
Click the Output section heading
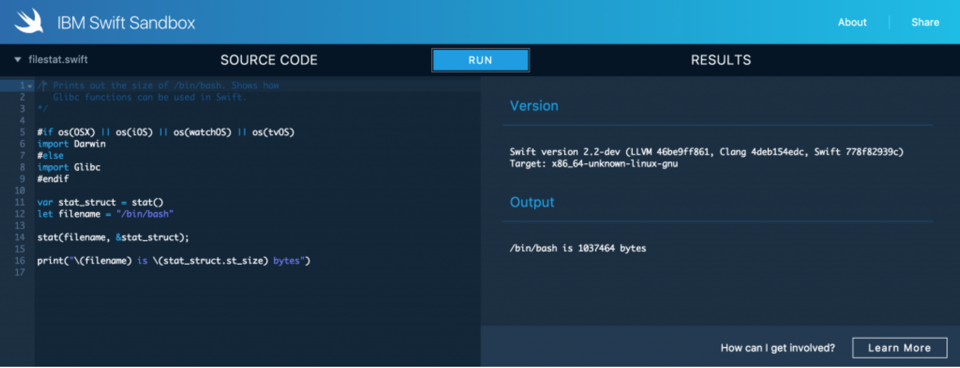coord(532,202)
